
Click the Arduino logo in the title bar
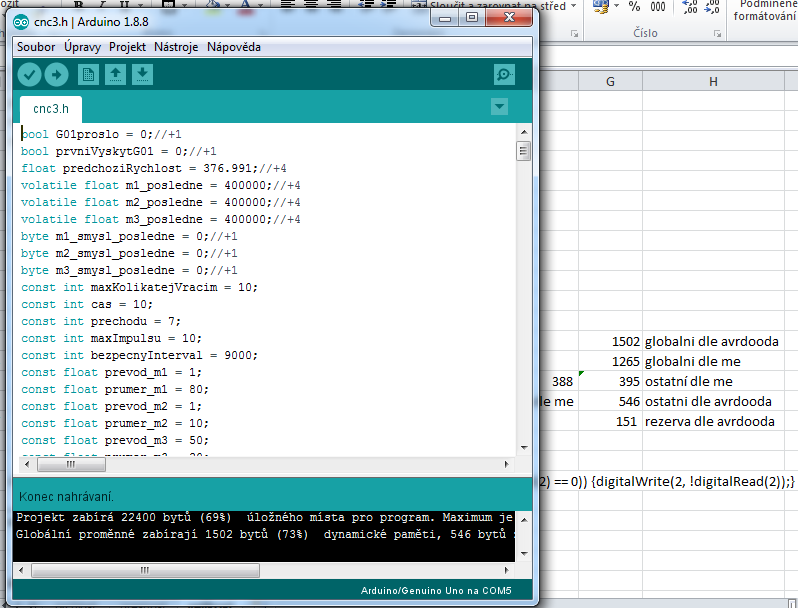[21, 22]
